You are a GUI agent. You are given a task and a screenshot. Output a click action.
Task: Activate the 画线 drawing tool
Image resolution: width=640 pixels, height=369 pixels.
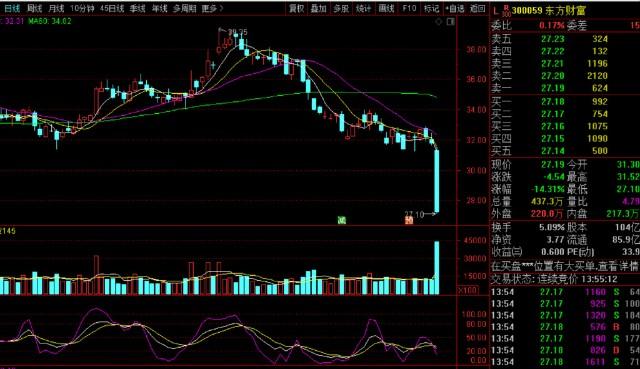point(386,8)
